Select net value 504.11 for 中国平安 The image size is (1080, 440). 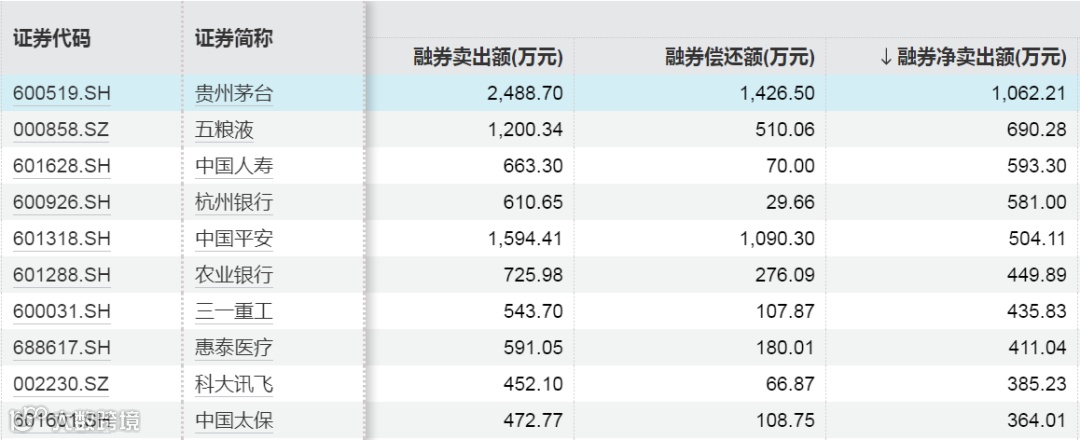click(x=1036, y=239)
